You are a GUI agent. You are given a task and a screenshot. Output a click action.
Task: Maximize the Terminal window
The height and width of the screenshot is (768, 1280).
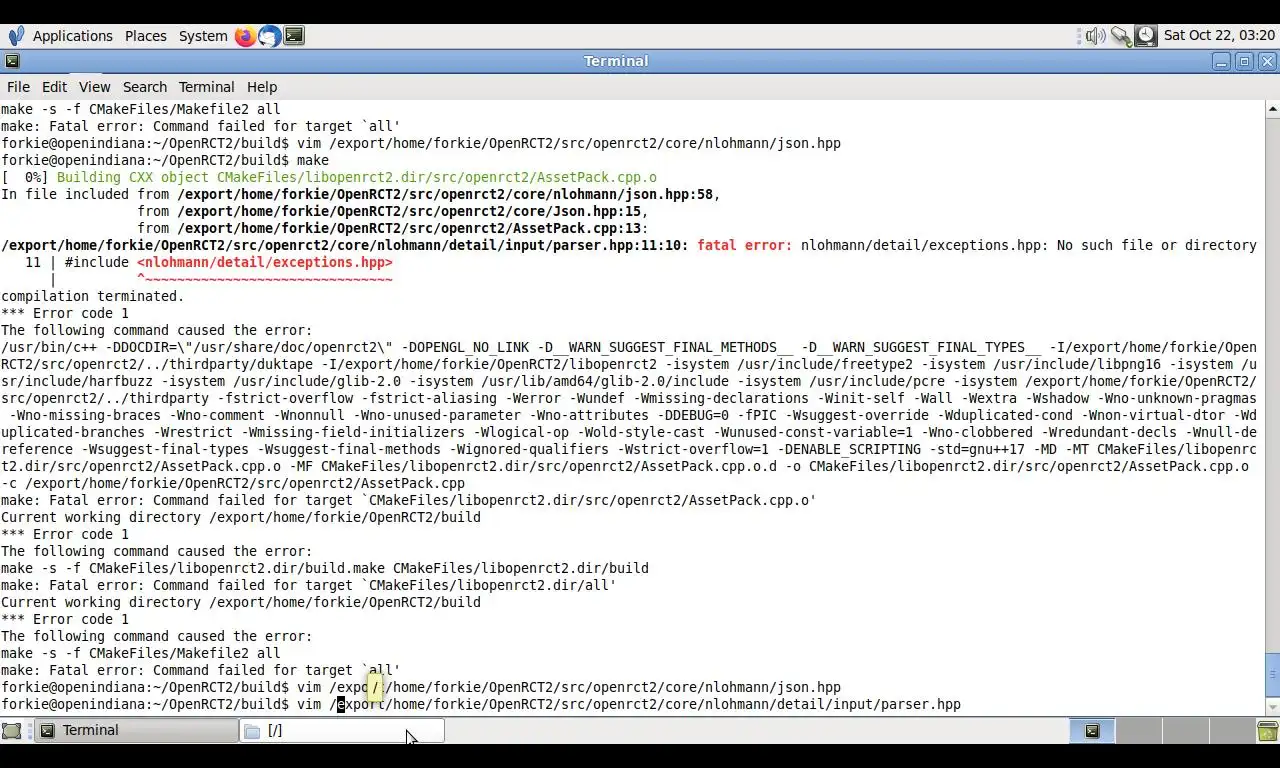1244,61
